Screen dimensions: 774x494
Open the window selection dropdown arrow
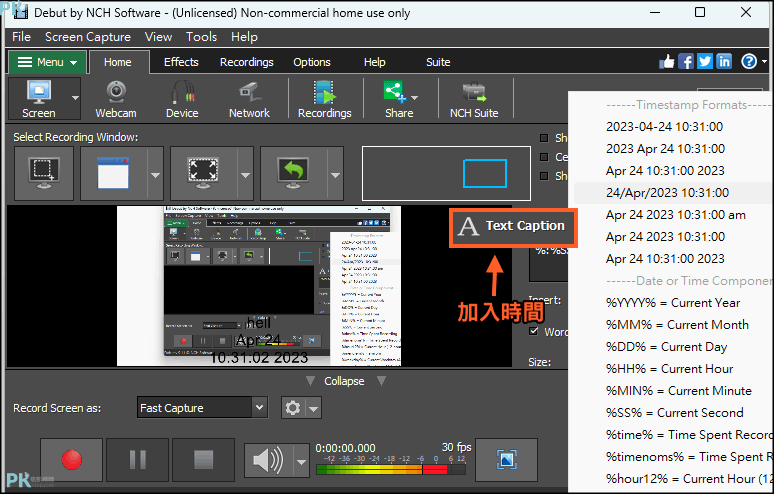pos(155,175)
